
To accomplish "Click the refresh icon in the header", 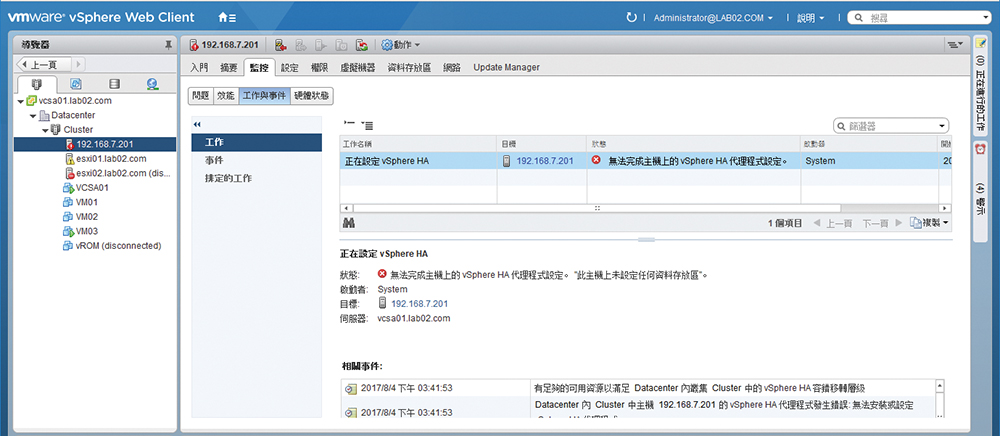I will pyautogui.click(x=631, y=18).
